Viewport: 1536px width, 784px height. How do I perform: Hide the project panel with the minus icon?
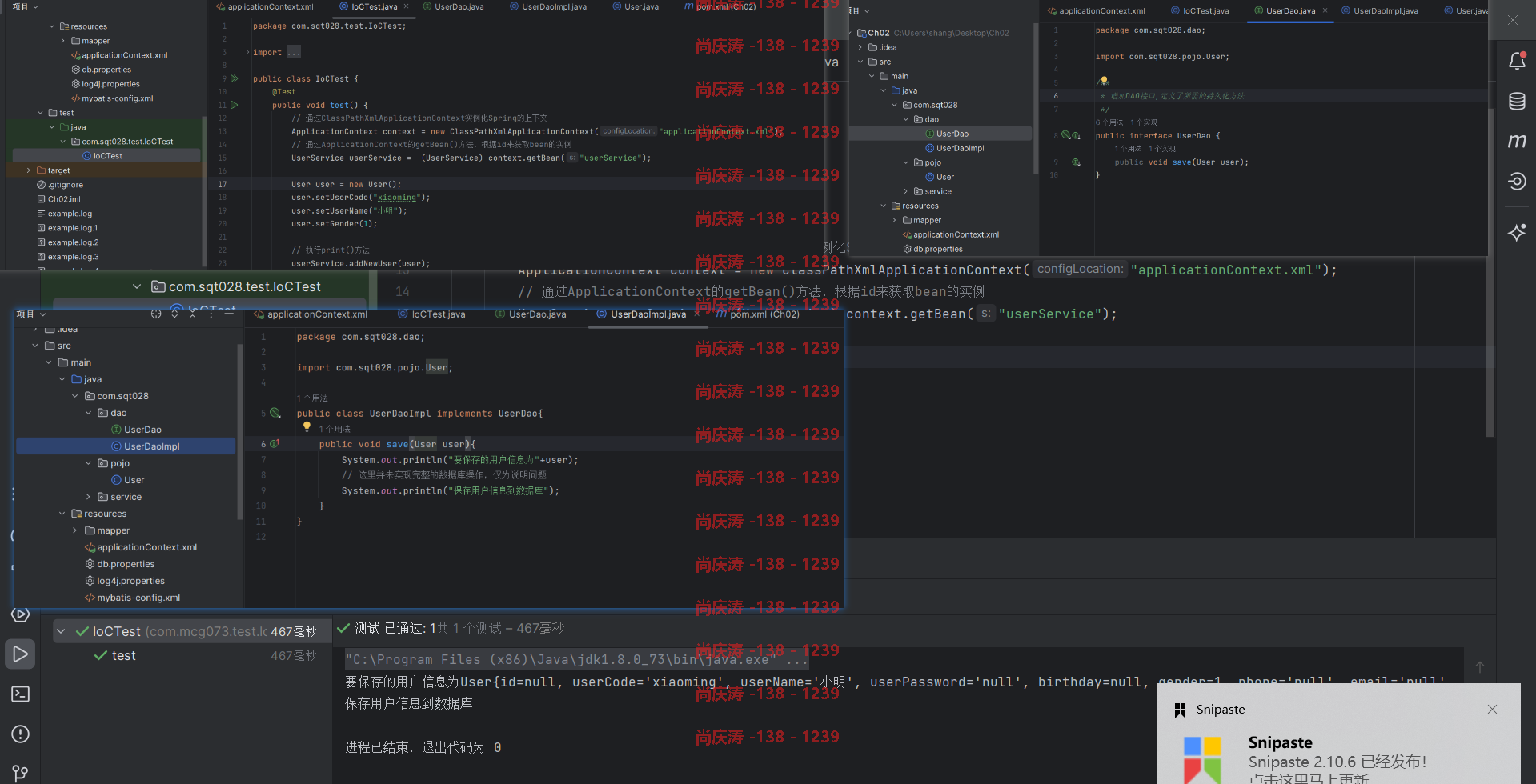click(x=229, y=314)
